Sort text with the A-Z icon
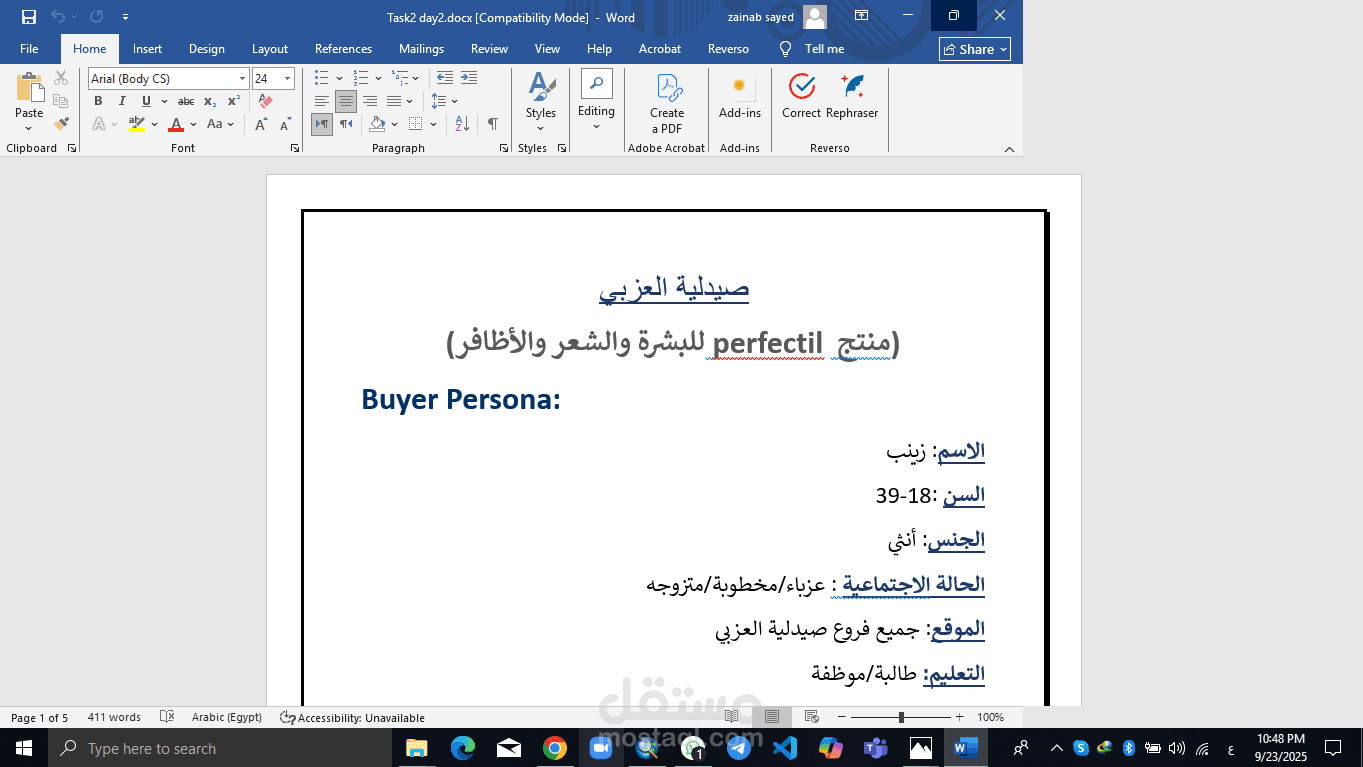 pyautogui.click(x=462, y=124)
